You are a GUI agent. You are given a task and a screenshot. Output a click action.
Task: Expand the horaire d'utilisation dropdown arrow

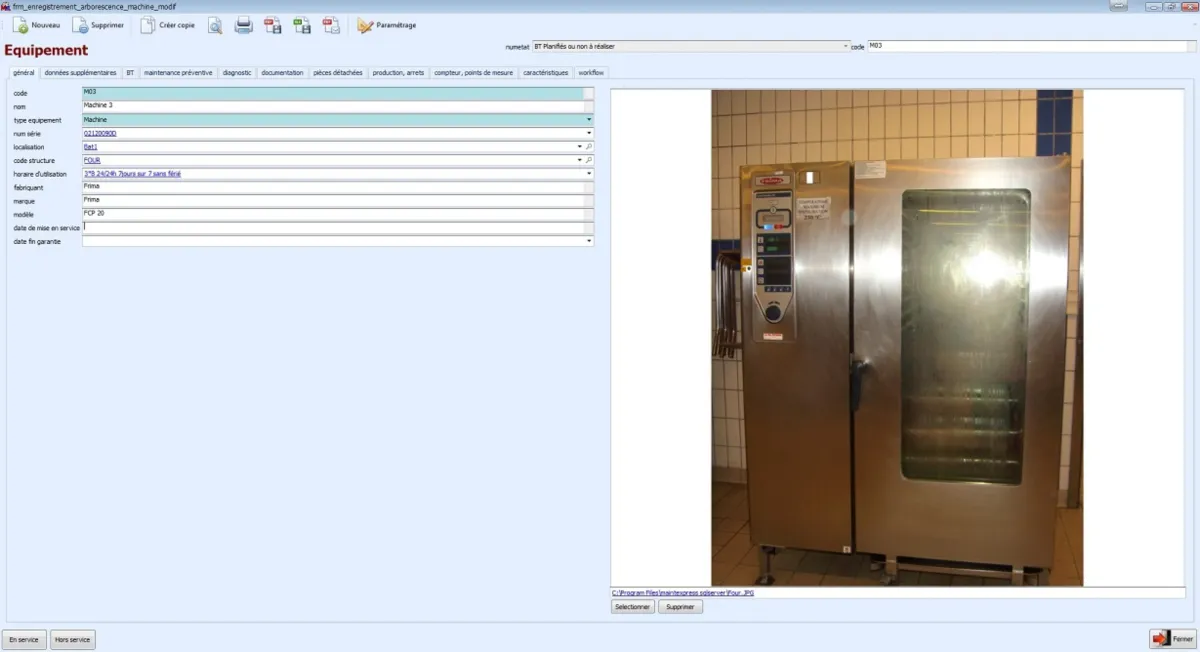coord(589,173)
